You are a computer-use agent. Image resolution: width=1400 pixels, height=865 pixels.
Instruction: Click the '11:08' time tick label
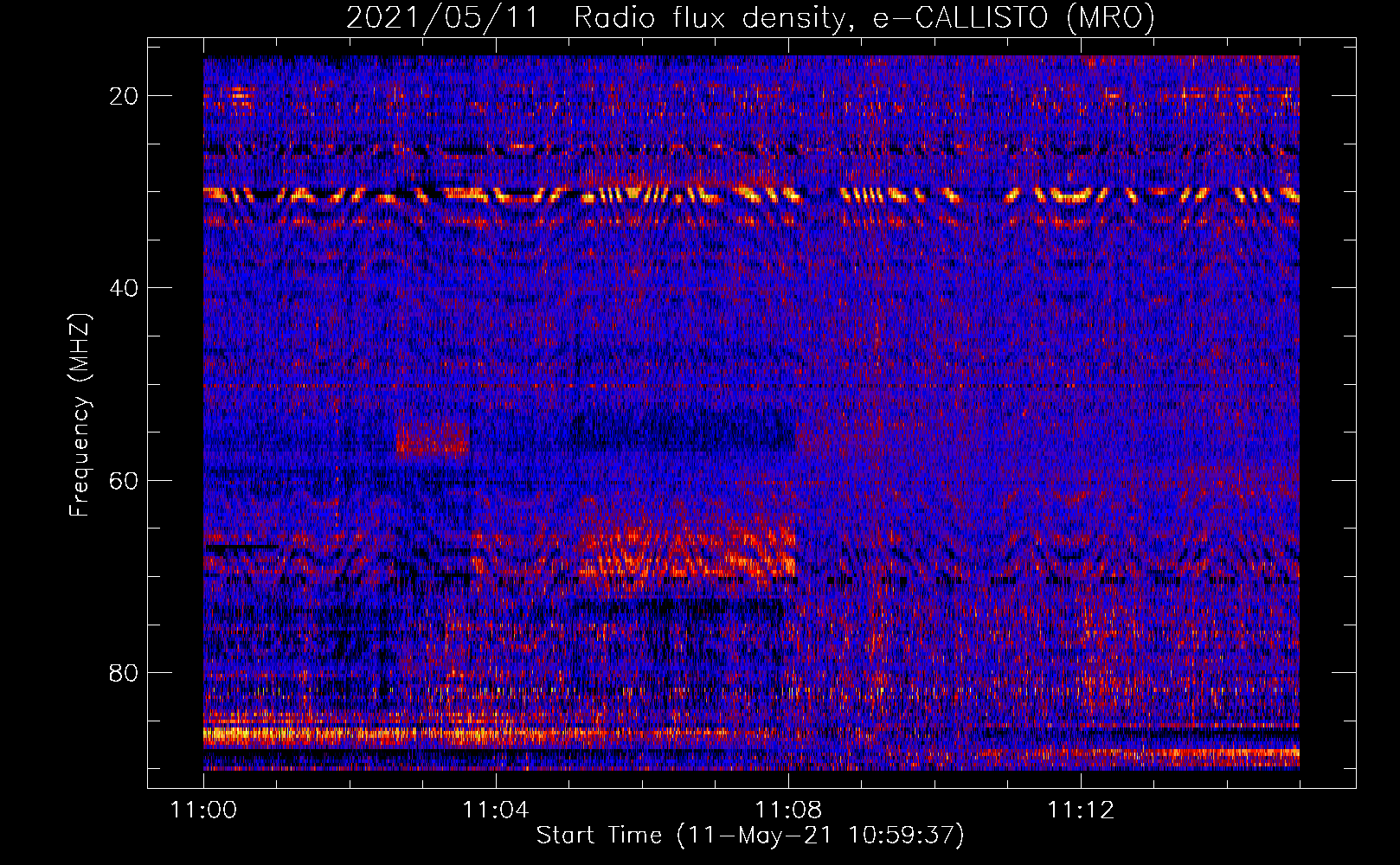(788, 811)
